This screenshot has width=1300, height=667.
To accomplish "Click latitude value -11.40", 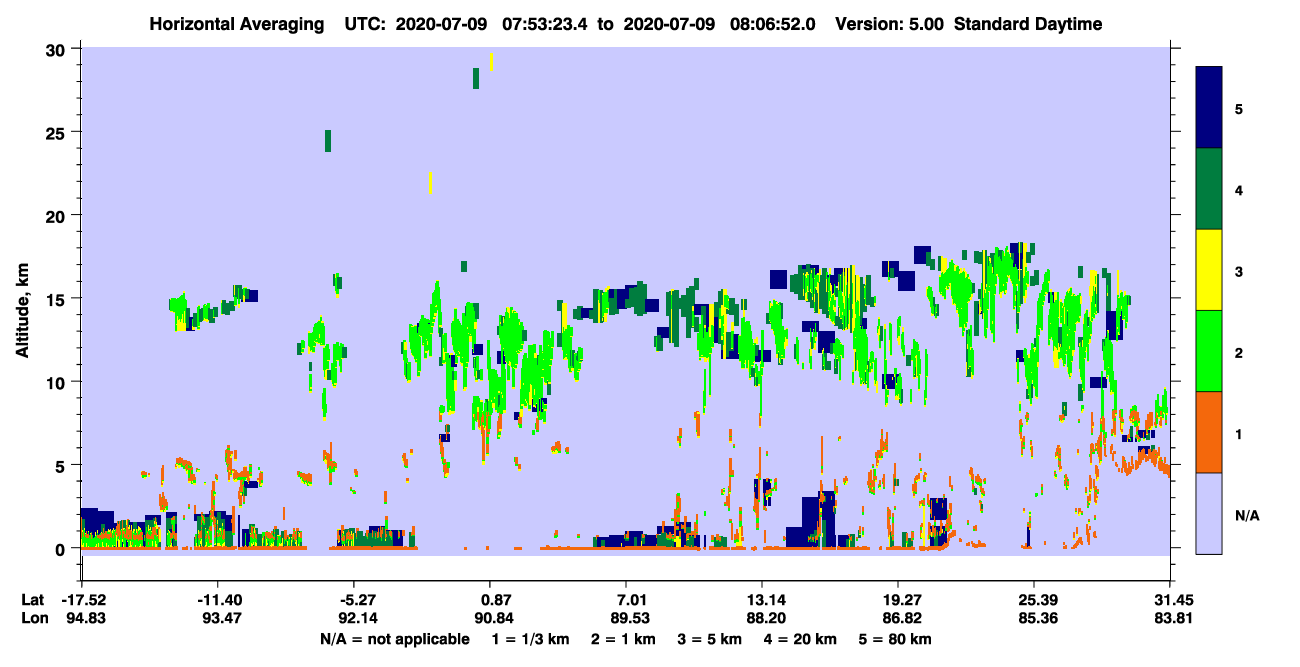I will 217,600.
